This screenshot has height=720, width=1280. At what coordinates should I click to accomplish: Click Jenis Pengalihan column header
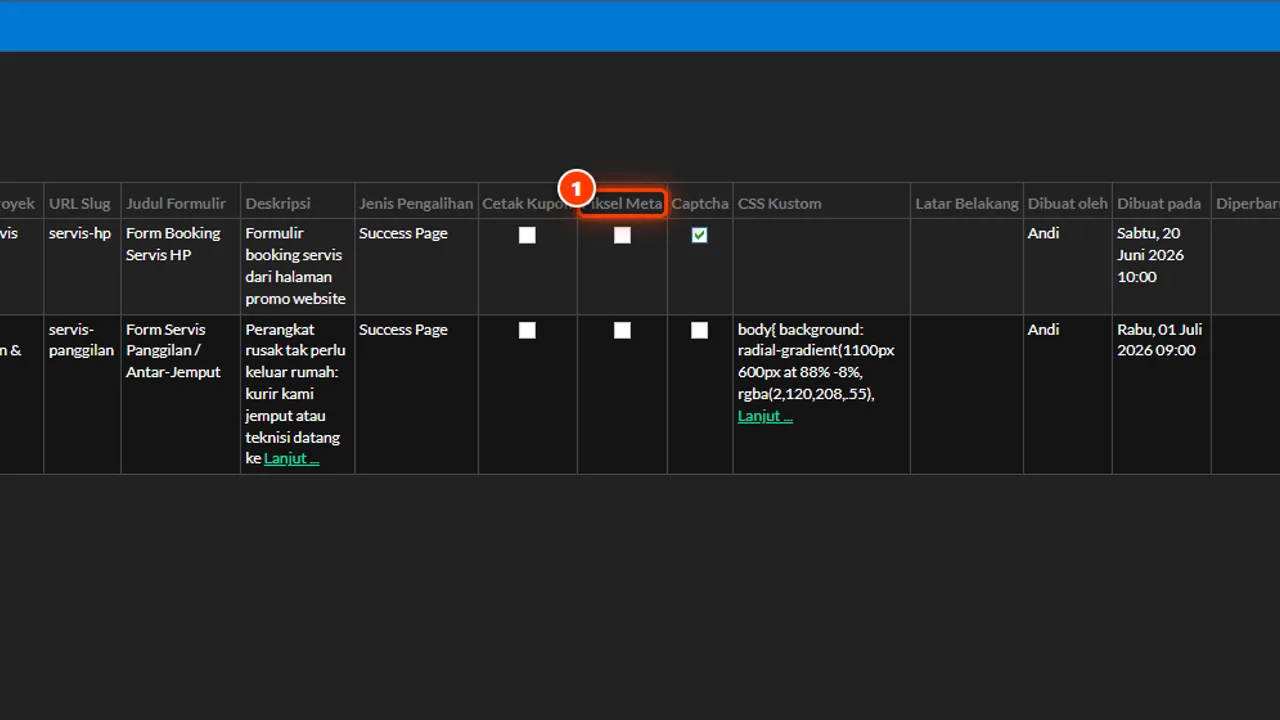tap(416, 203)
